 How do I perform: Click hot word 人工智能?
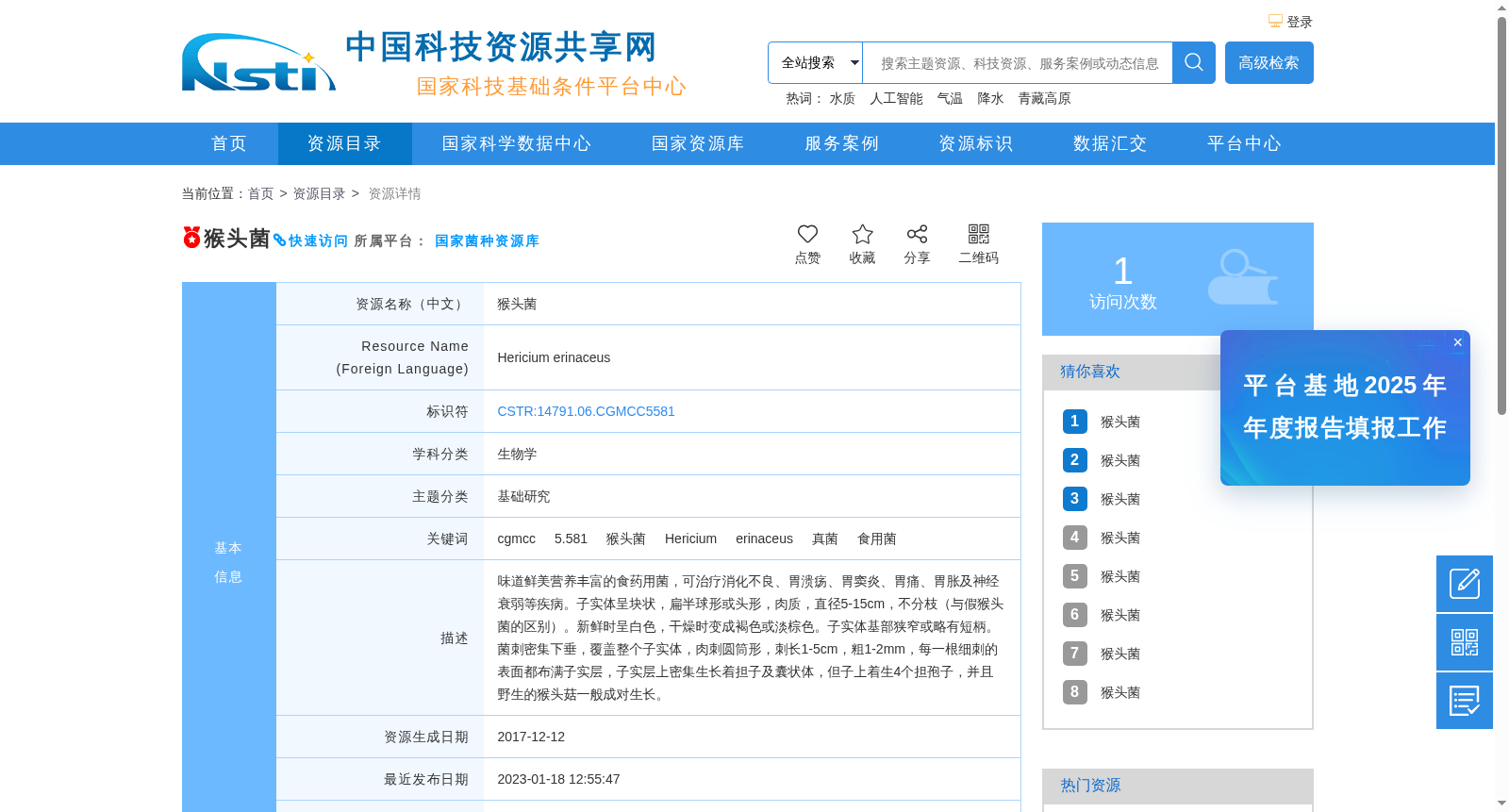pos(896,98)
